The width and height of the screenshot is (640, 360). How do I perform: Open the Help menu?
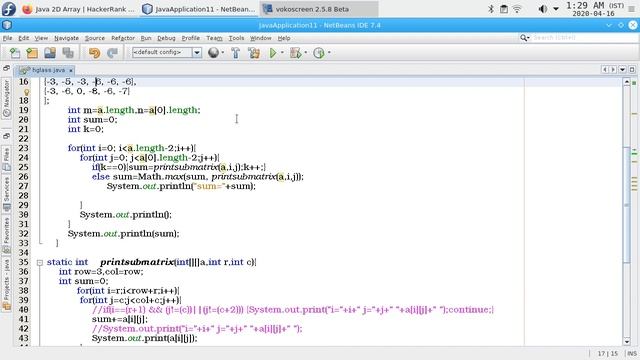point(284,38)
